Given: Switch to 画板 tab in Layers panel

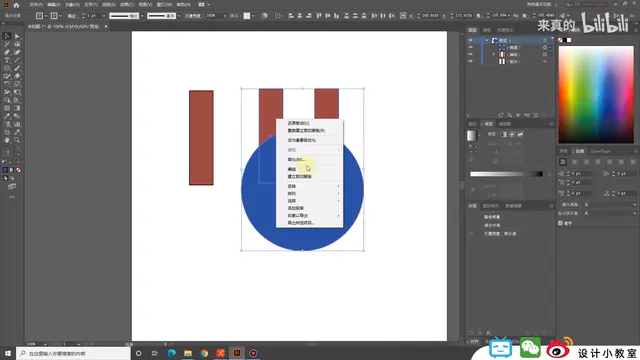Looking at the screenshot, I should click(487, 30).
